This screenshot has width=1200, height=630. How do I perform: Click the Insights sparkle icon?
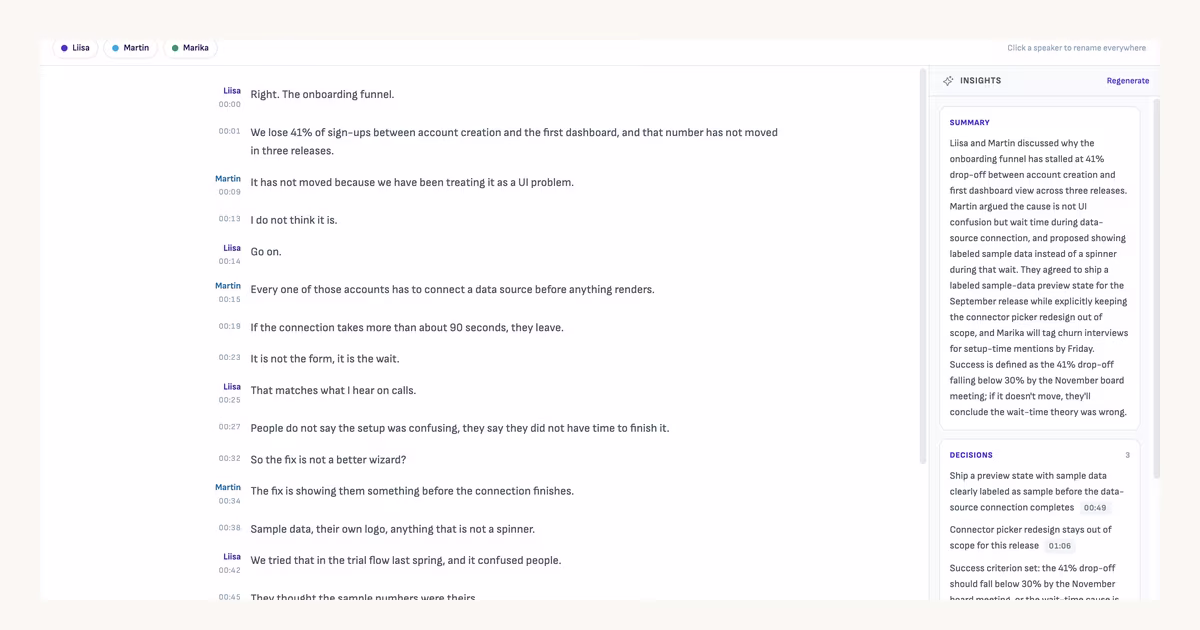tap(948, 81)
